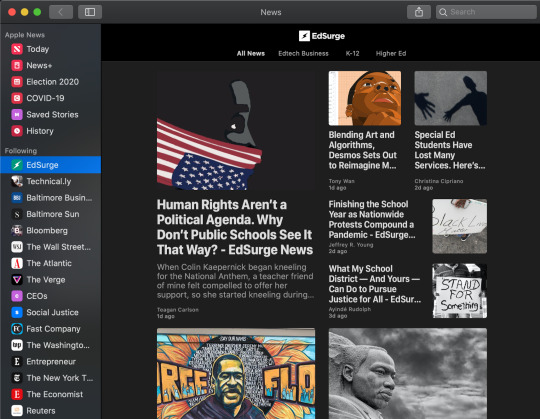
Task: Click the Baltimore Business Journal icon
Action: pos(17,198)
